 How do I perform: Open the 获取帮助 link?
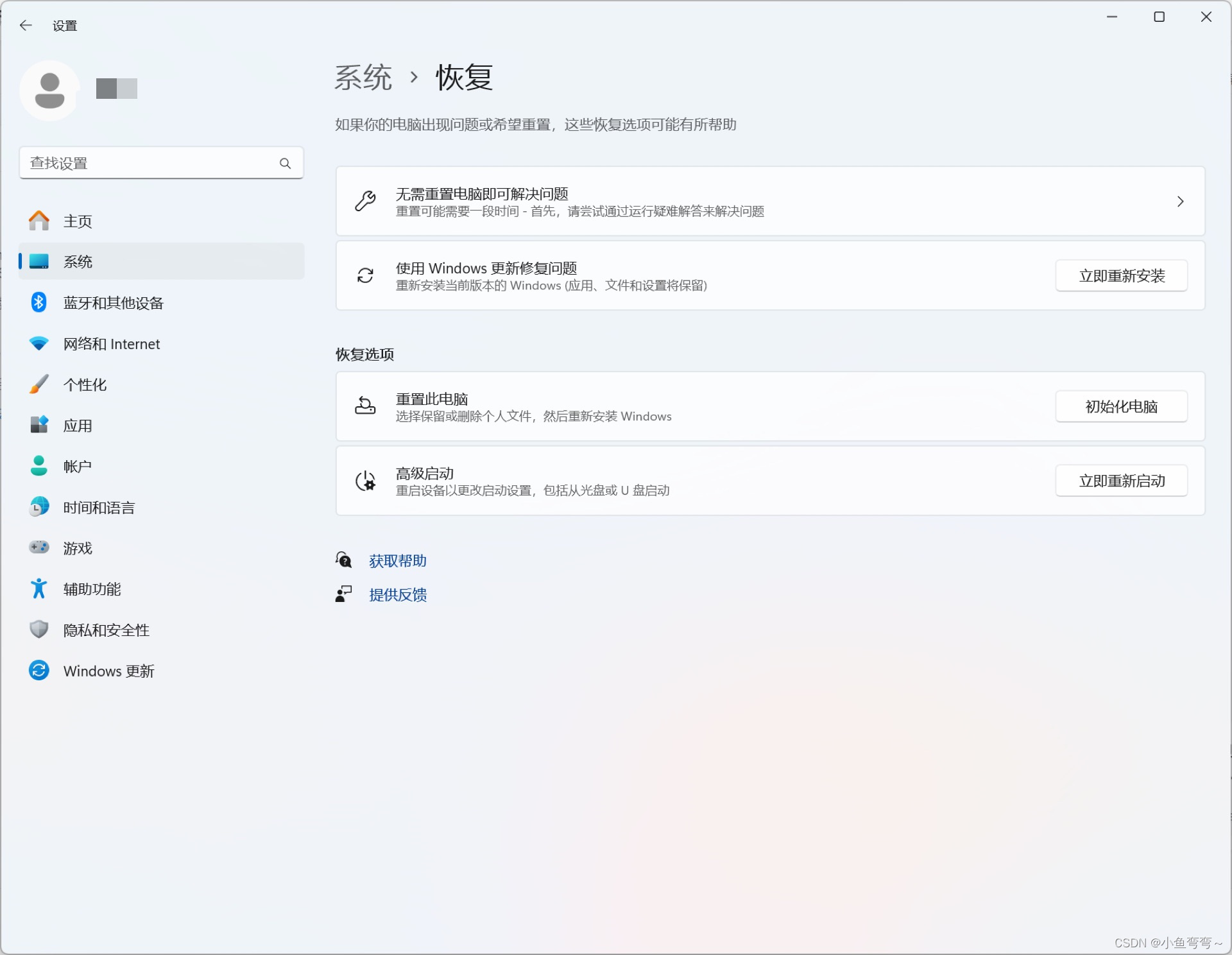tap(398, 561)
